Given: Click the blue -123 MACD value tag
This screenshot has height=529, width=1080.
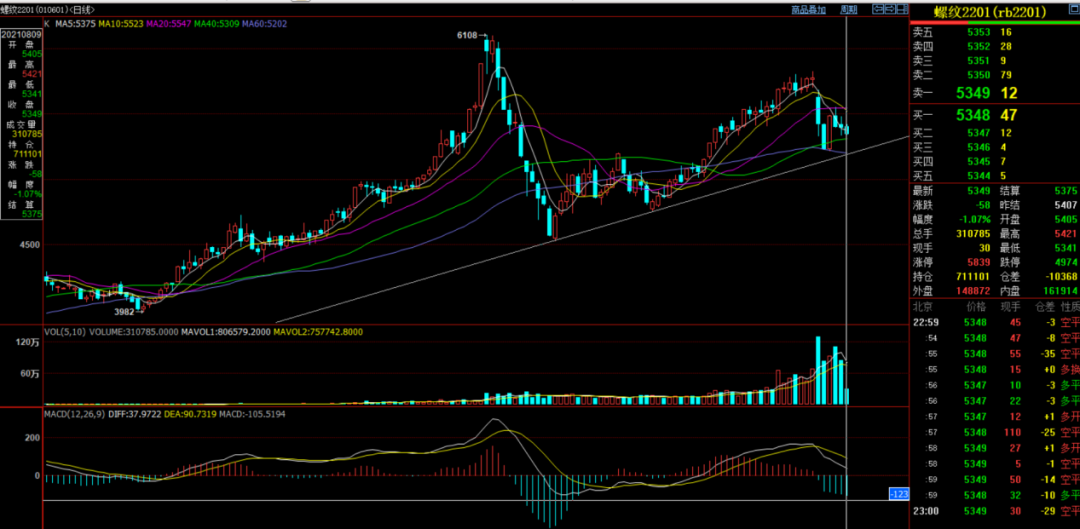Looking at the screenshot, I should pyautogui.click(x=897, y=494).
